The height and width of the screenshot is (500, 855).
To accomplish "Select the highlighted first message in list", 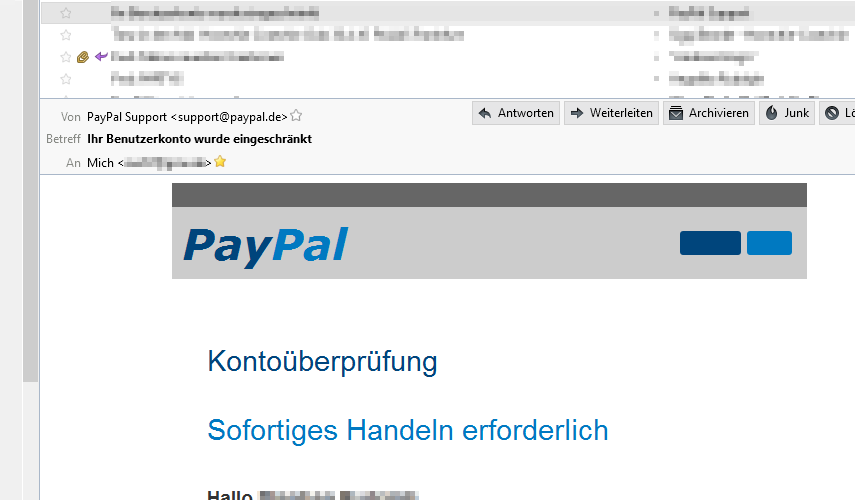I will point(448,13).
